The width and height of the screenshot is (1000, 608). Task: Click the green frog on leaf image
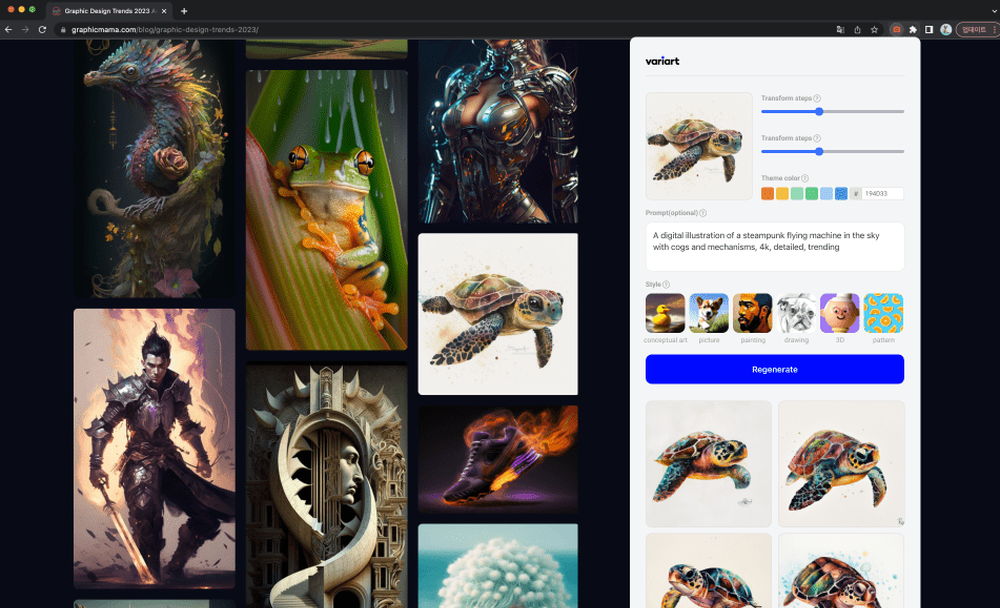tap(327, 210)
